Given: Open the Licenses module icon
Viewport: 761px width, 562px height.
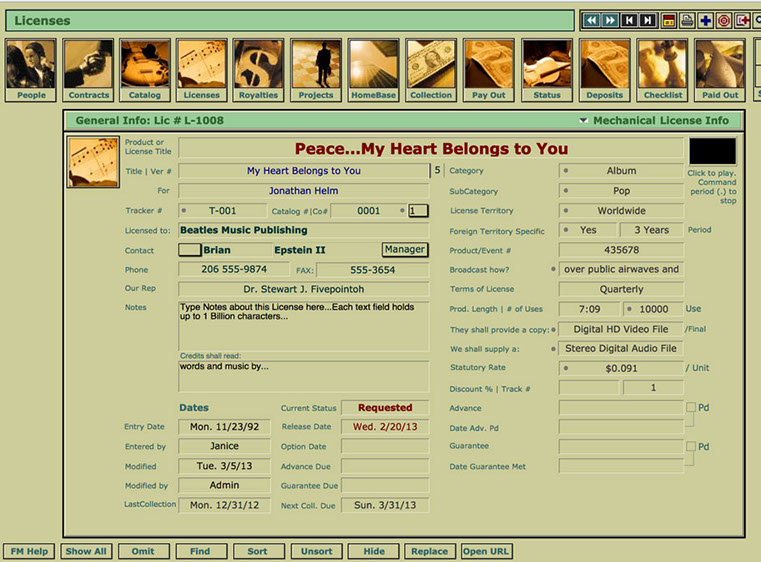Looking at the screenshot, I should coord(201,70).
